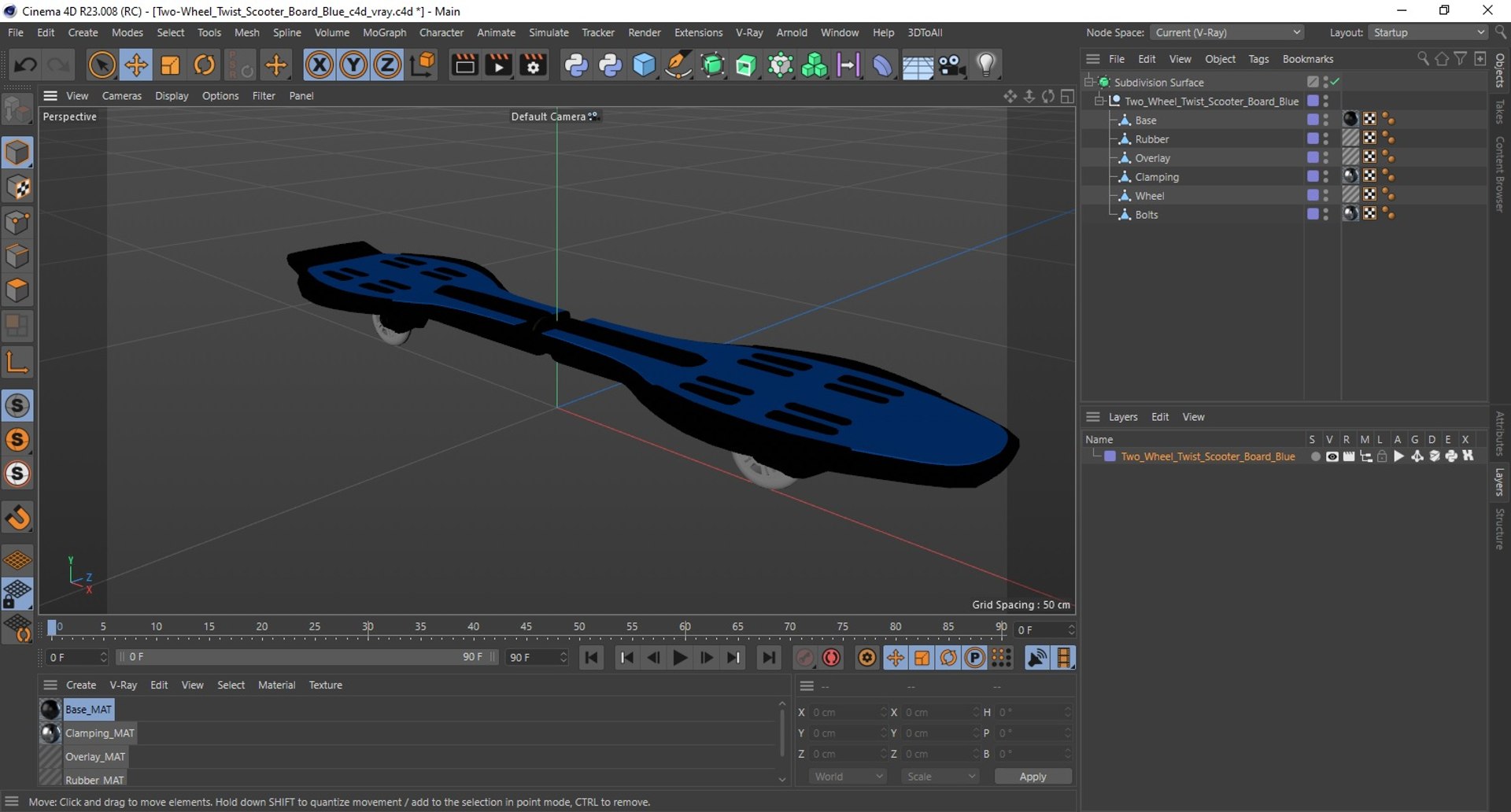Click the Undo arrow icon
The image size is (1511, 812).
coord(24,65)
